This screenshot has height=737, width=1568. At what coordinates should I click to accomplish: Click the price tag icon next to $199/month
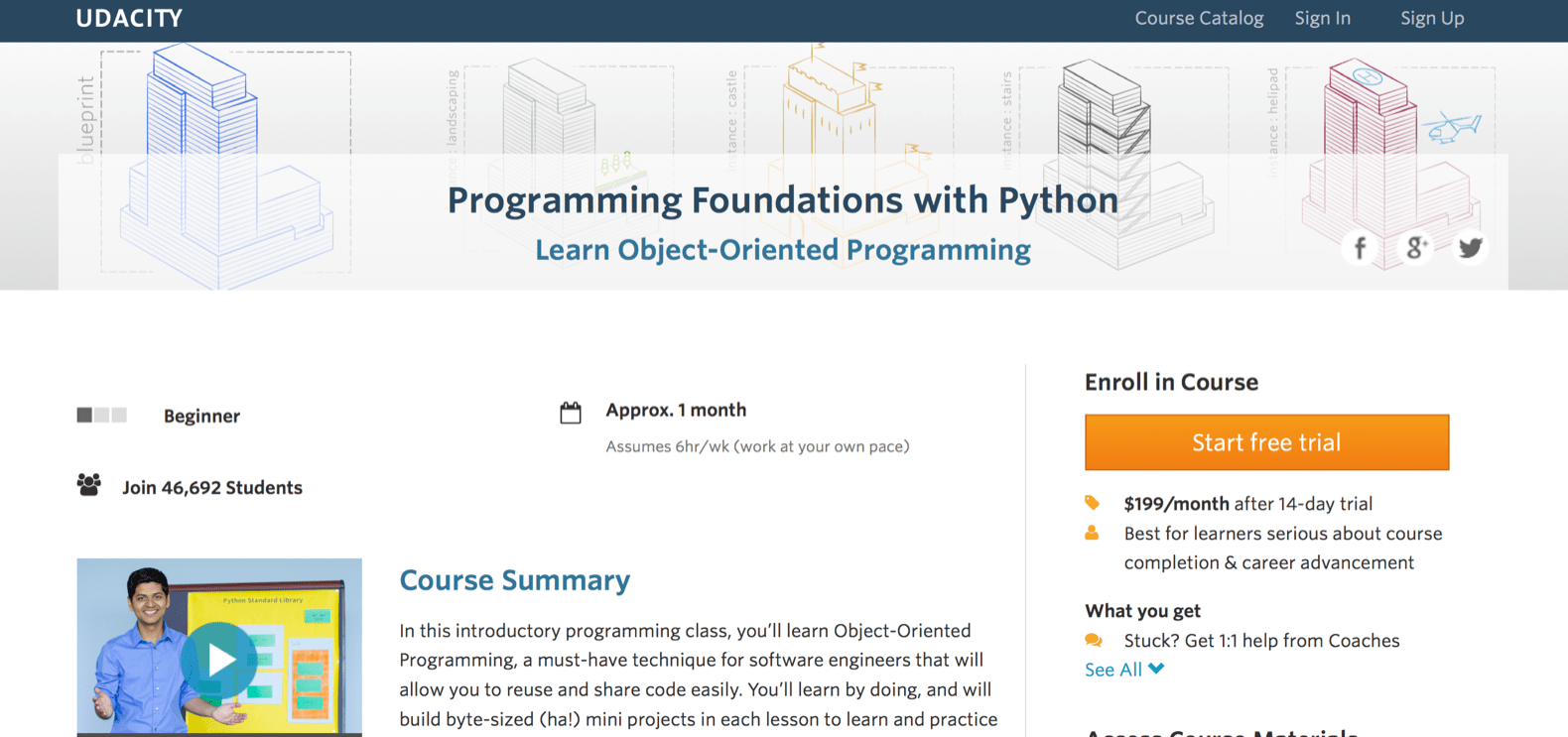point(1092,503)
